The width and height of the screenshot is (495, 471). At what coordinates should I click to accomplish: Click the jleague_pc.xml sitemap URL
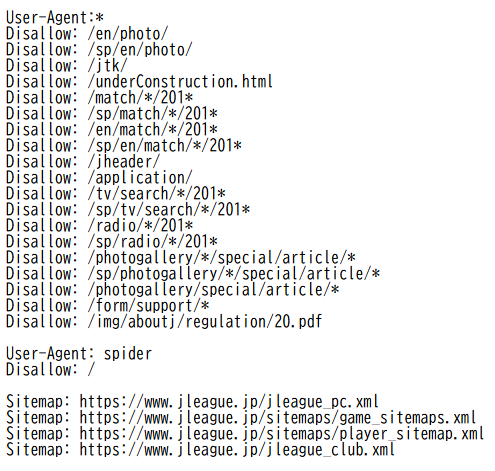tap(229, 402)
